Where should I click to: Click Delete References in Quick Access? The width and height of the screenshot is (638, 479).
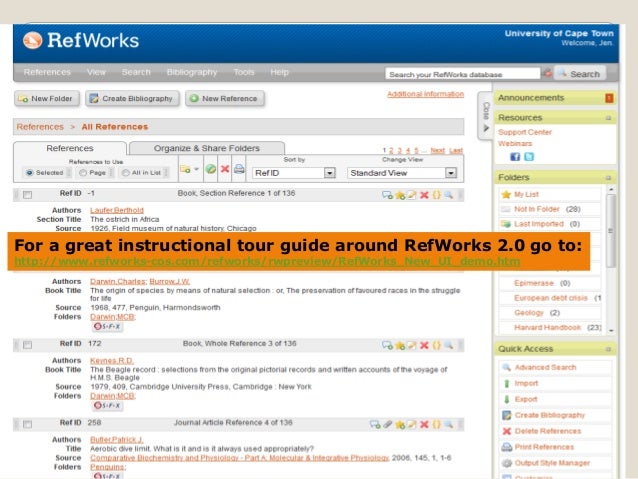[548, 431]
